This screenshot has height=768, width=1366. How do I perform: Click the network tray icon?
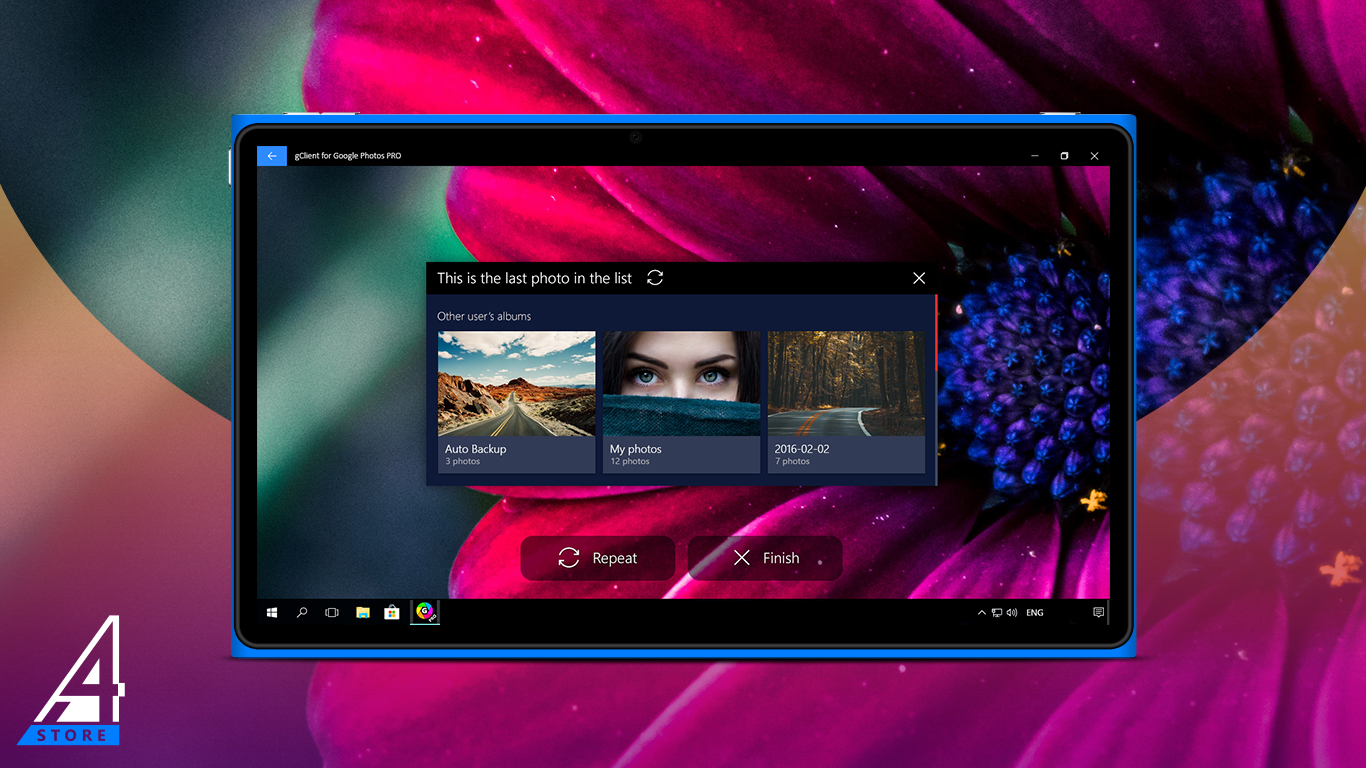coord(997,613)
